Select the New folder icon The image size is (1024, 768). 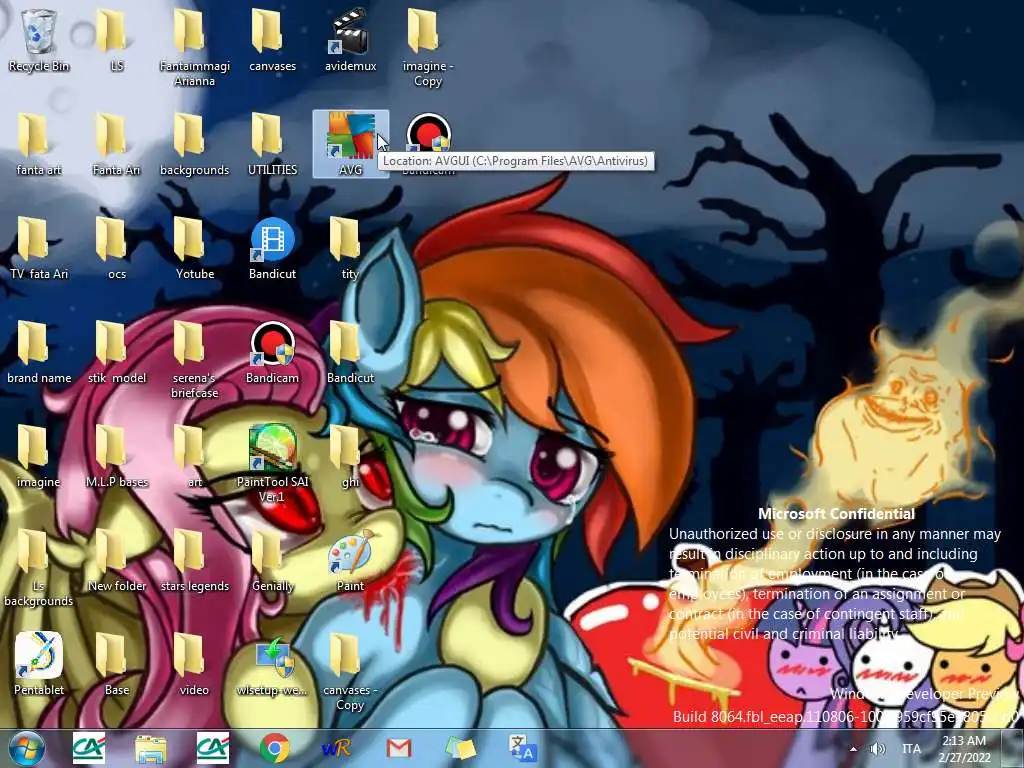[117, 560]
